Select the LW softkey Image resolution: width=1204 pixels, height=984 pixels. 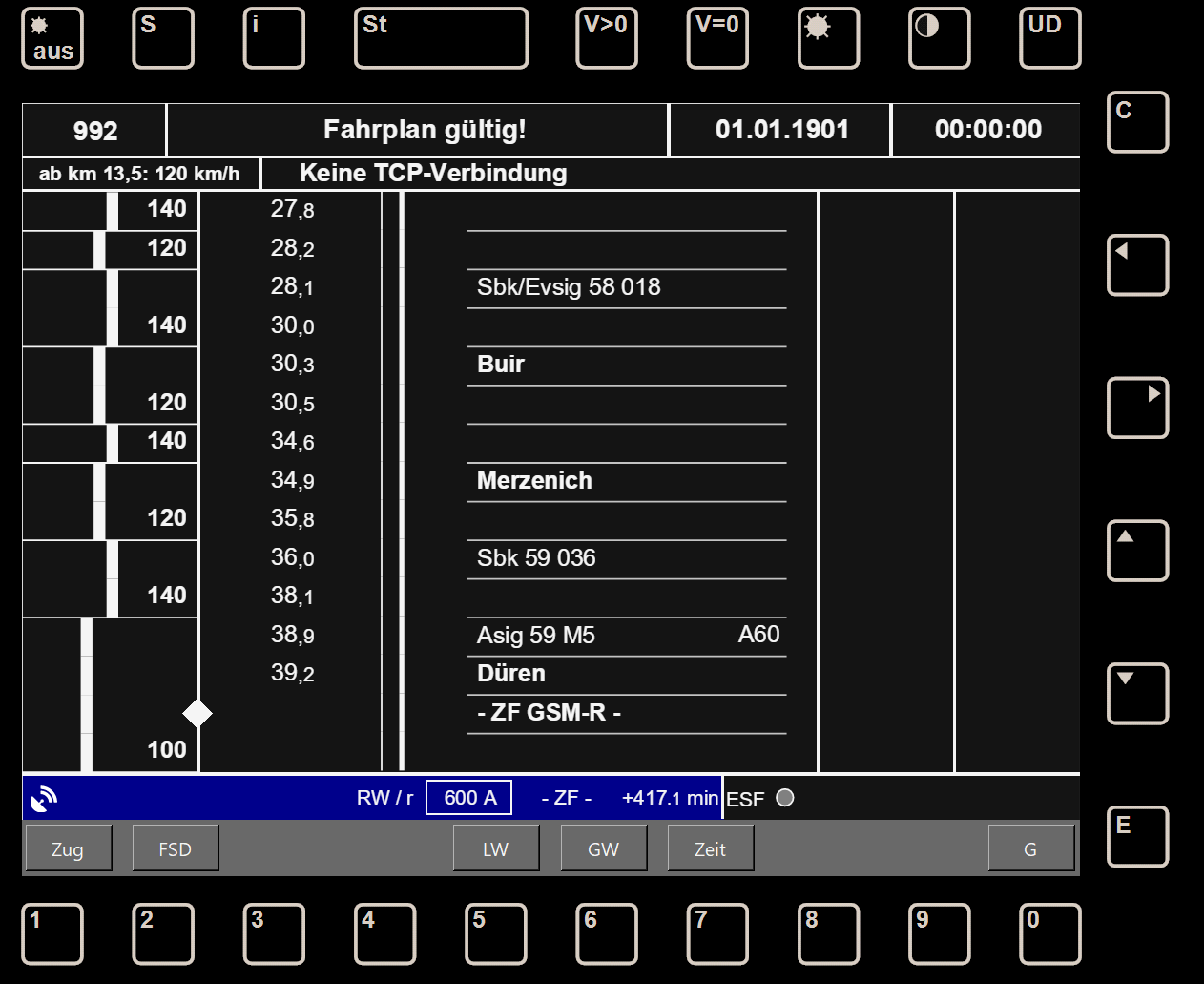(x=496, y=848)
